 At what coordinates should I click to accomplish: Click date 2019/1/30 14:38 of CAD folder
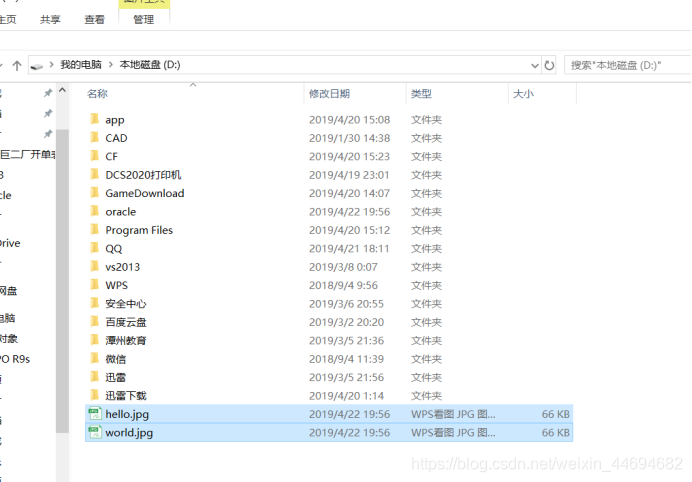point(350,138)
